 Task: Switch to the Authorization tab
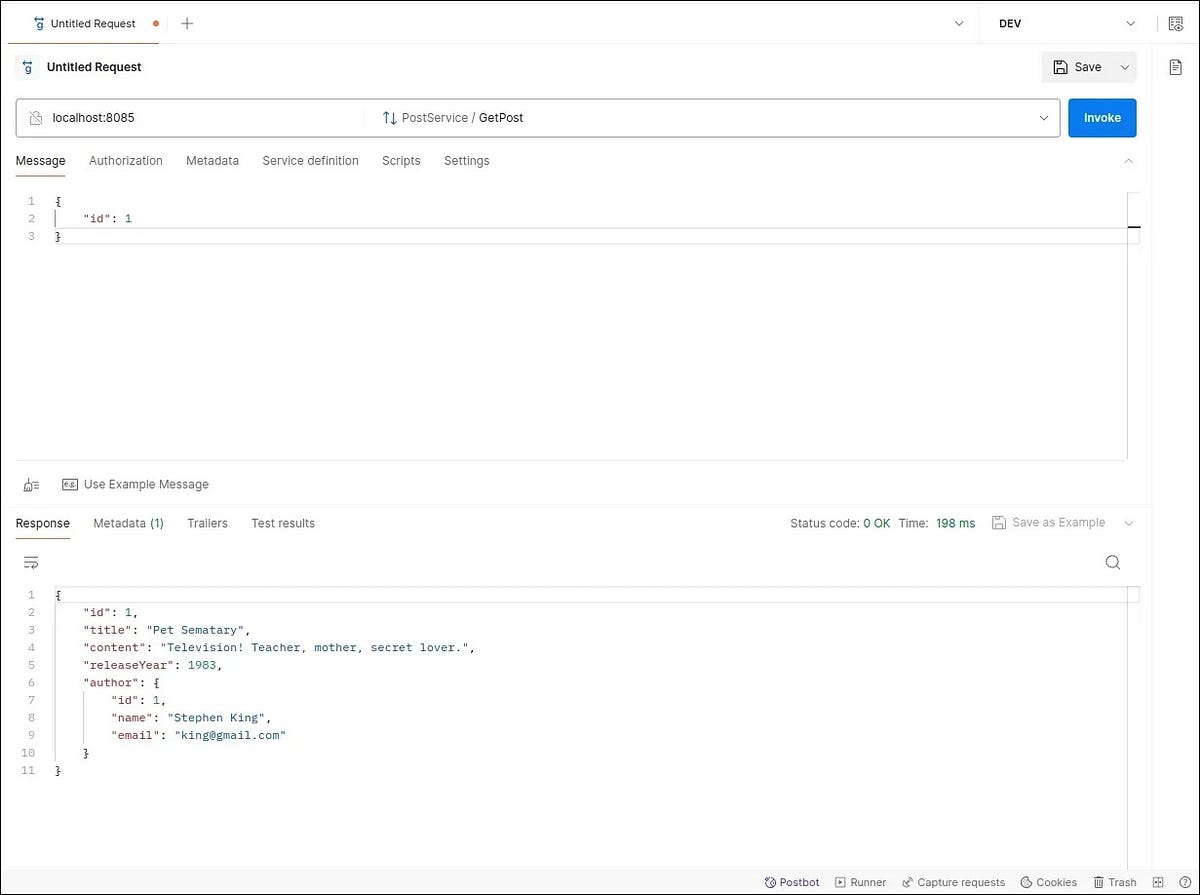click(x=125, y=160)
